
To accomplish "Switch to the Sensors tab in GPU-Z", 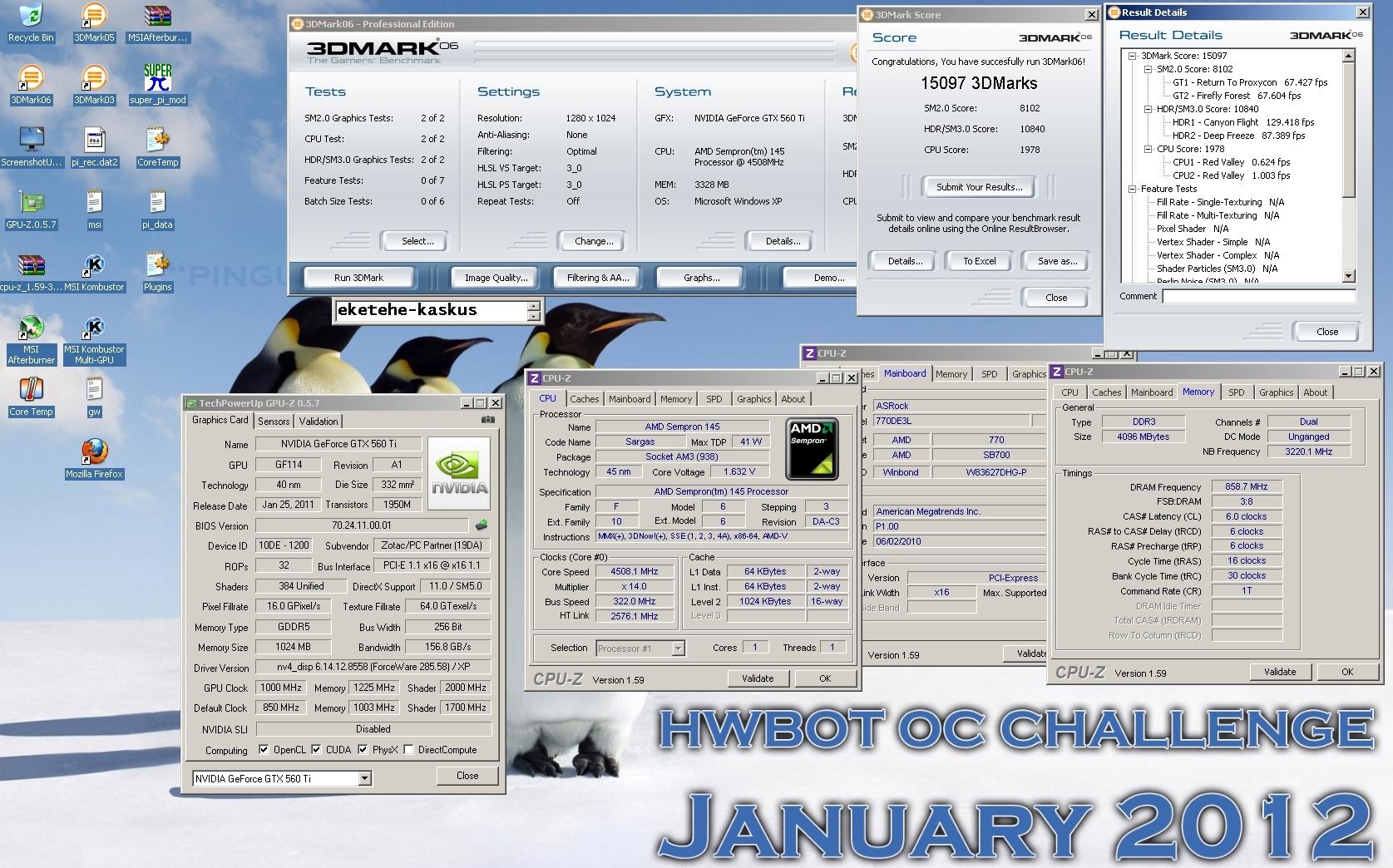I will click(274, 422).
